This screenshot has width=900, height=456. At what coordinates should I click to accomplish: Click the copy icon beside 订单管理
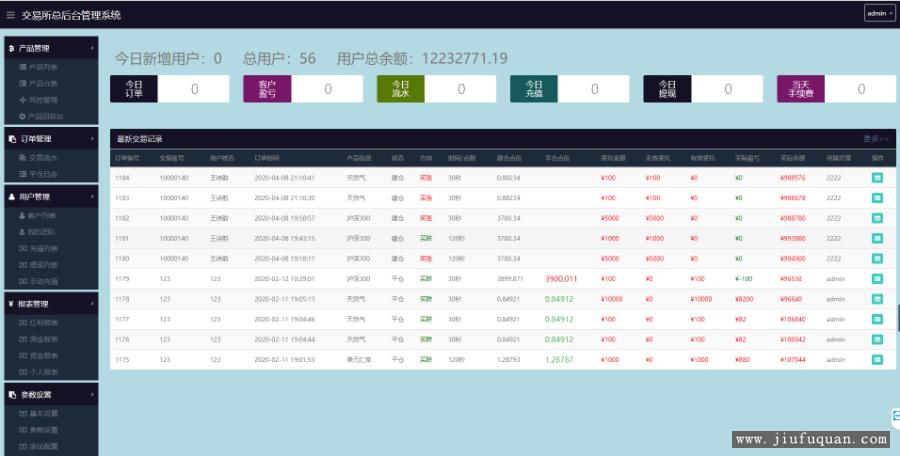tap(12, 139)
